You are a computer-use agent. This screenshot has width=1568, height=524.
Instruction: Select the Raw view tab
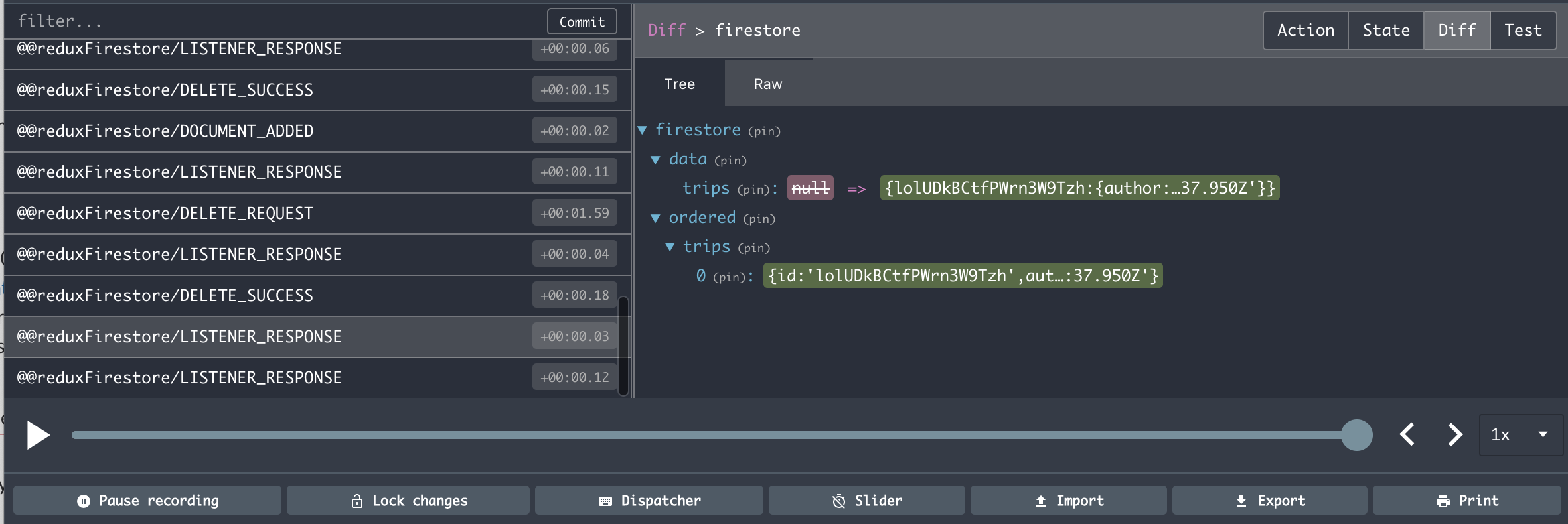point(768,84)
